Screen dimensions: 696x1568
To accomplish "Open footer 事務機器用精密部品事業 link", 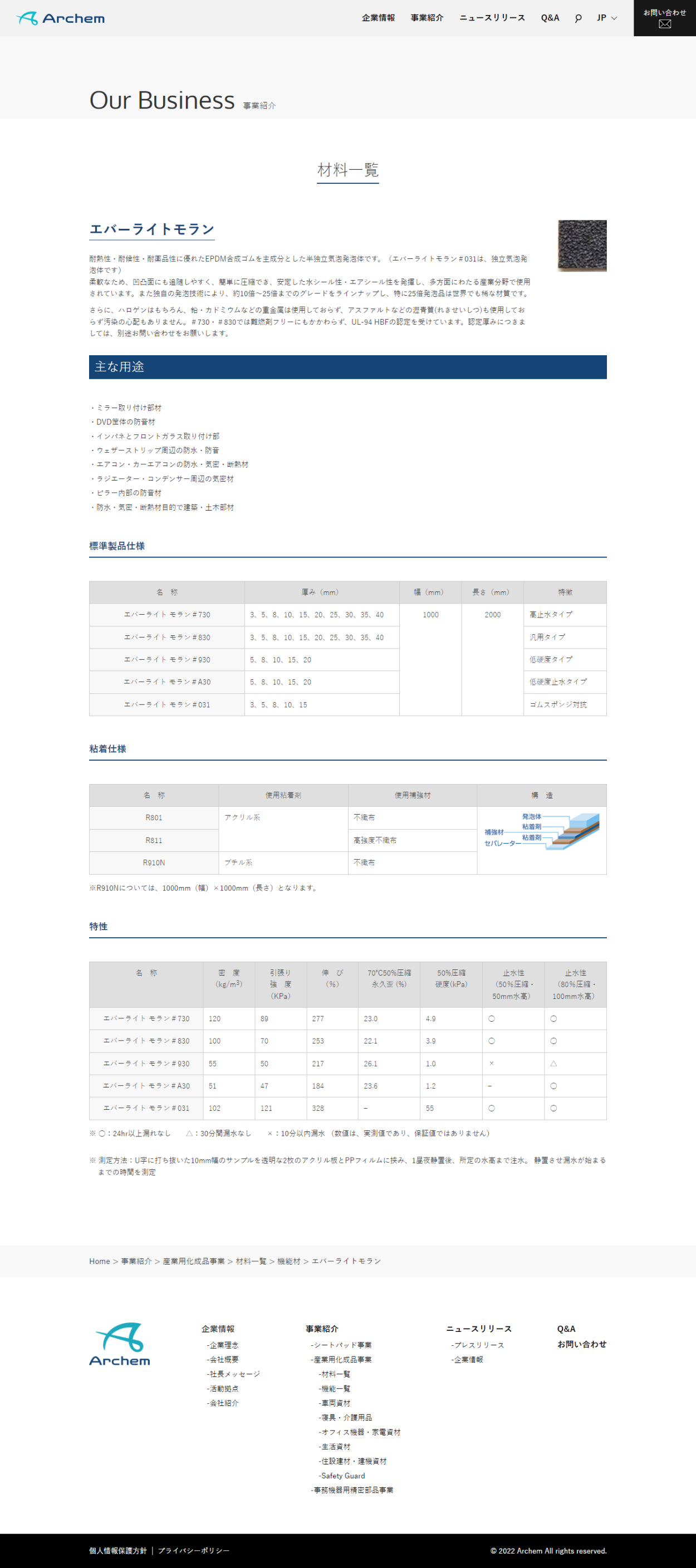I will click(x=352, y=1491).
